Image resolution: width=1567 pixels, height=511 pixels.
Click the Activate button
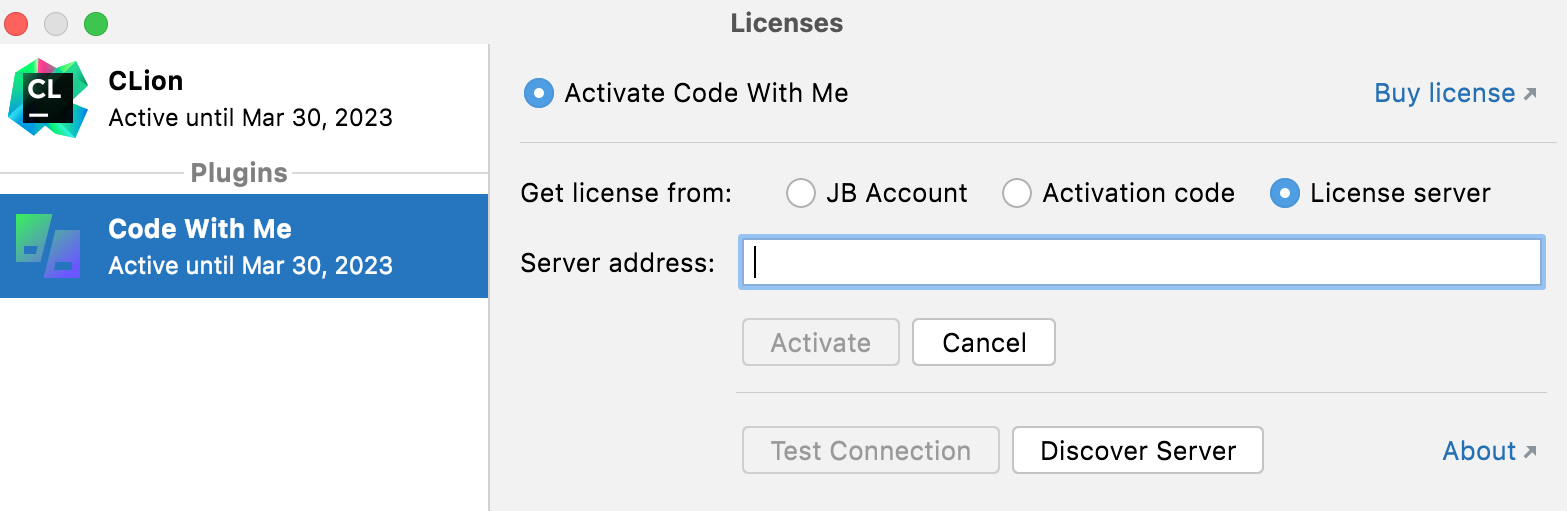click(820, 343)
